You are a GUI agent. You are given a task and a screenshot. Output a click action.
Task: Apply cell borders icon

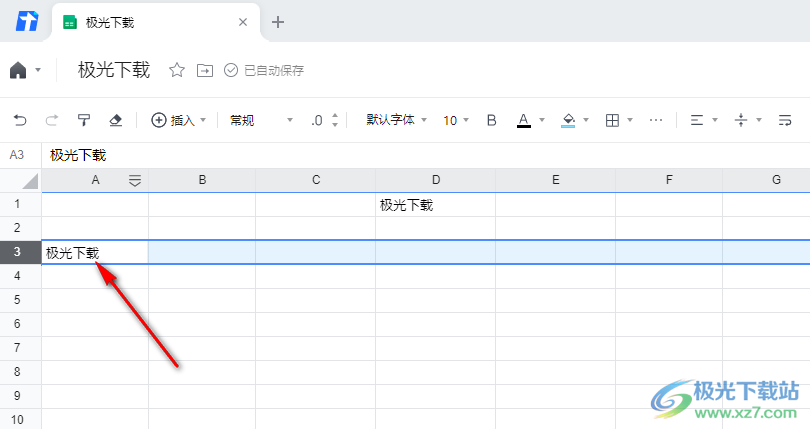pos(612,120)
